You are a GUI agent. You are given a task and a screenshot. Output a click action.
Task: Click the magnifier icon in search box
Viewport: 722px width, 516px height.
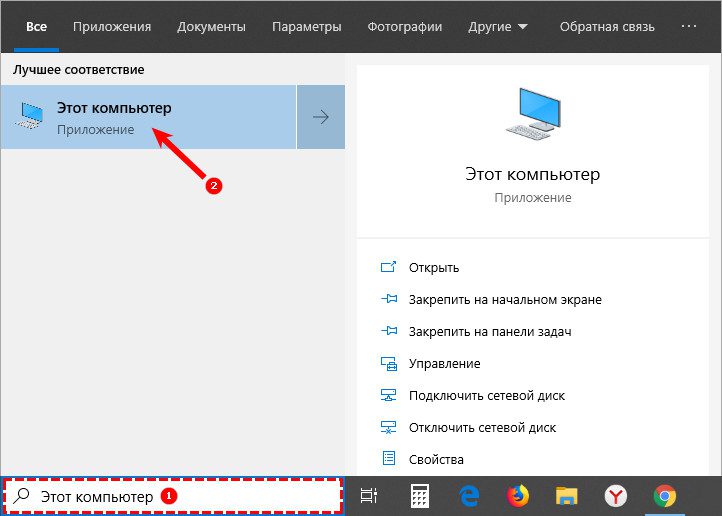tap(22, 496)
